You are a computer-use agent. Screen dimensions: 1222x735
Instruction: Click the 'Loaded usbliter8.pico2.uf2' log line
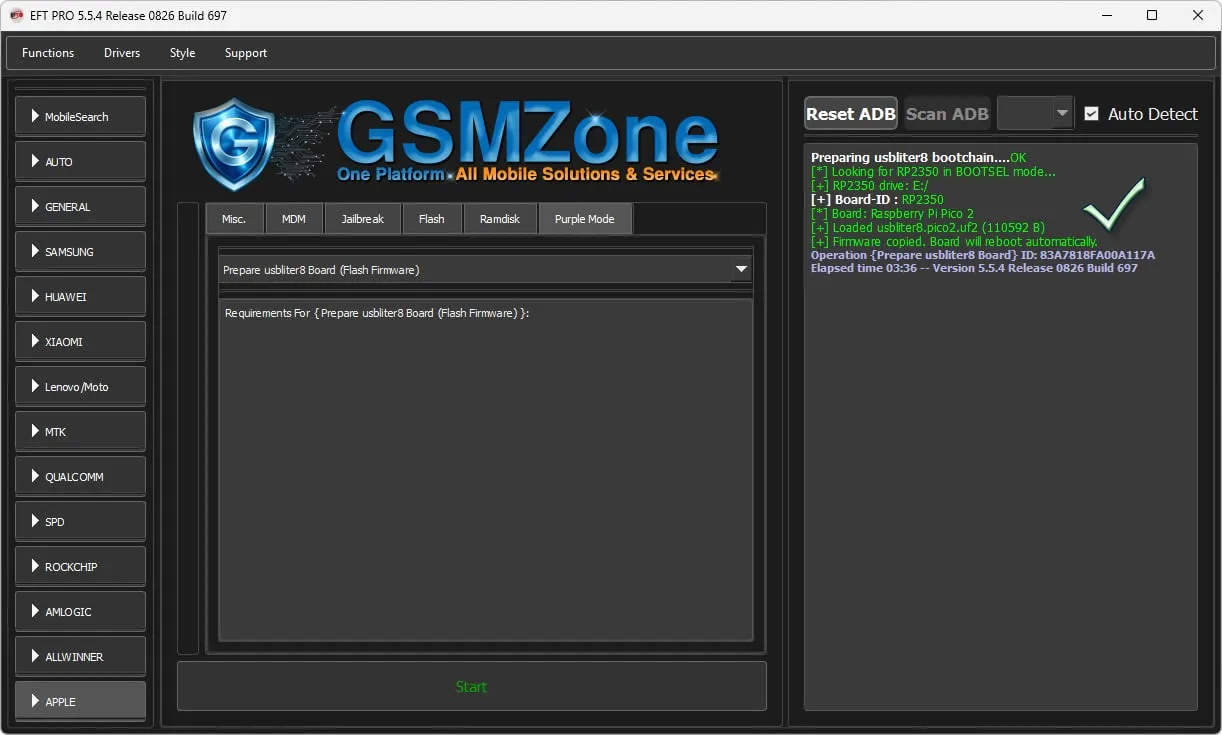(928, 228)
